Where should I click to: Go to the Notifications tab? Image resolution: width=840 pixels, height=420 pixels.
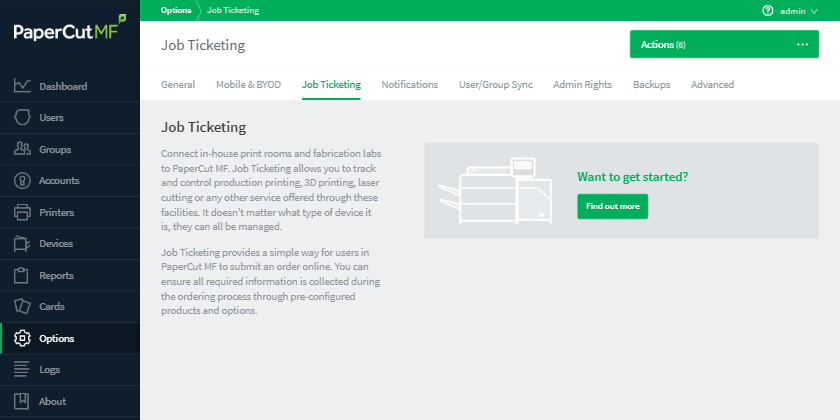pos(410,84)
